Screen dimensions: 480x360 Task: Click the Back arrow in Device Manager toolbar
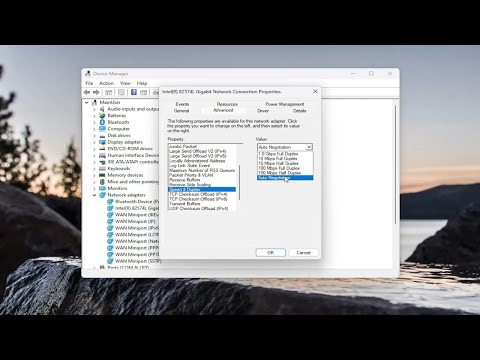click(87, 92)
